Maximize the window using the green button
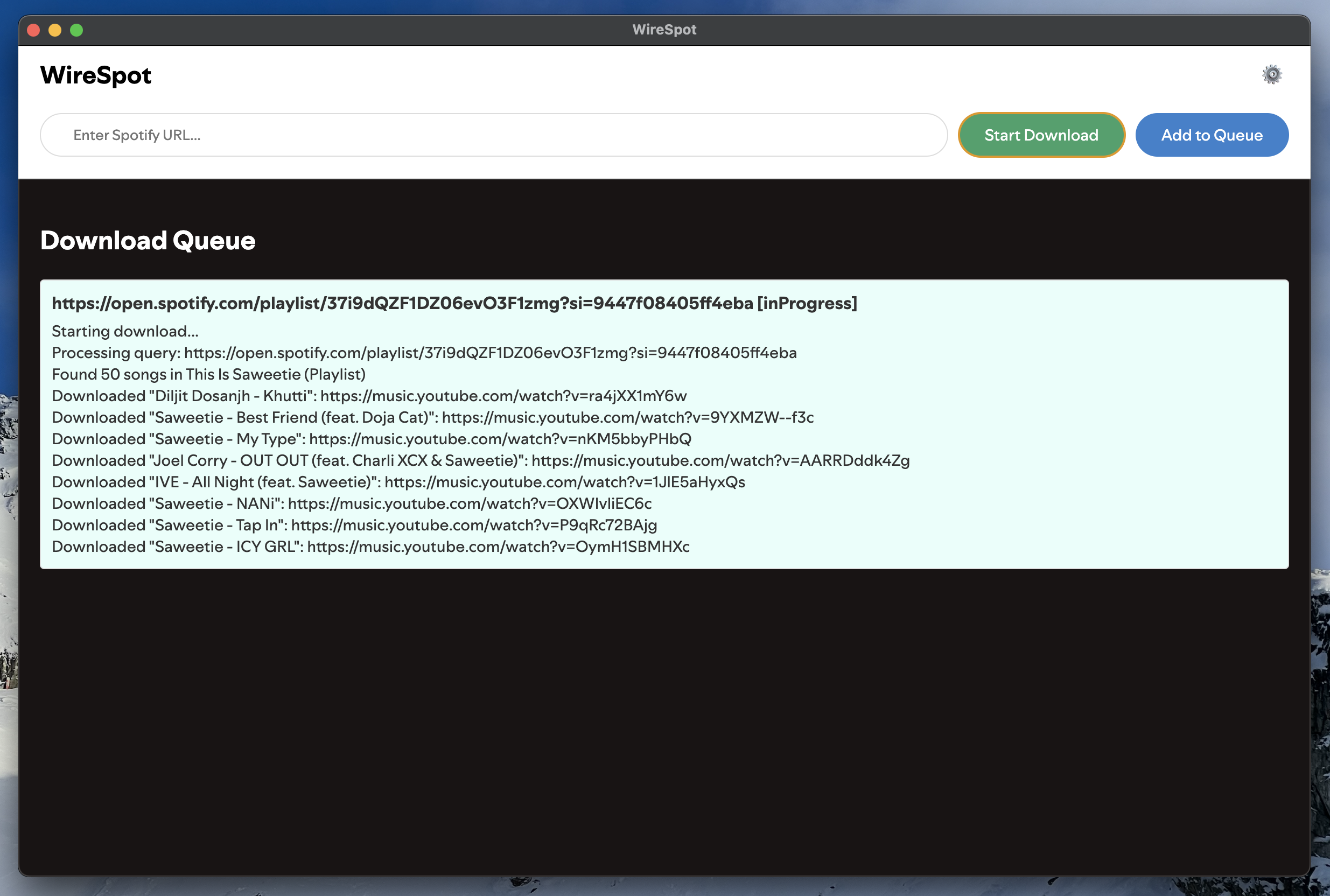 click(x=76, y=30)
